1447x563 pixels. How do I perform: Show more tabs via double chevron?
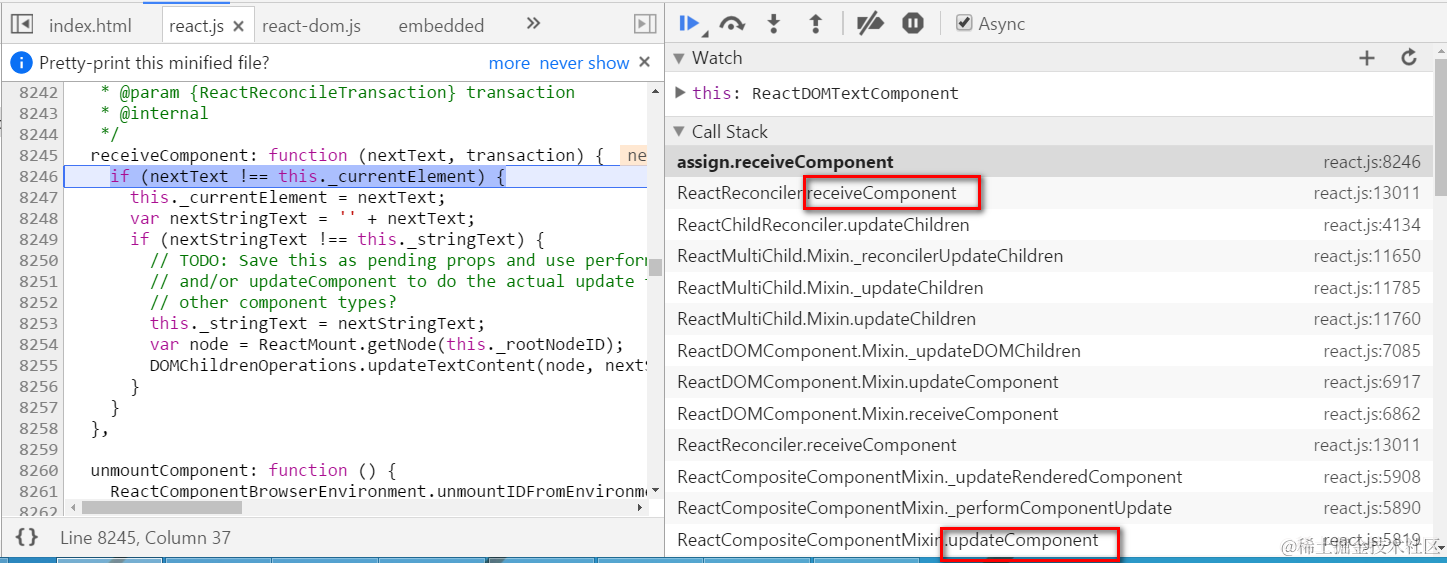click(533, 24)
